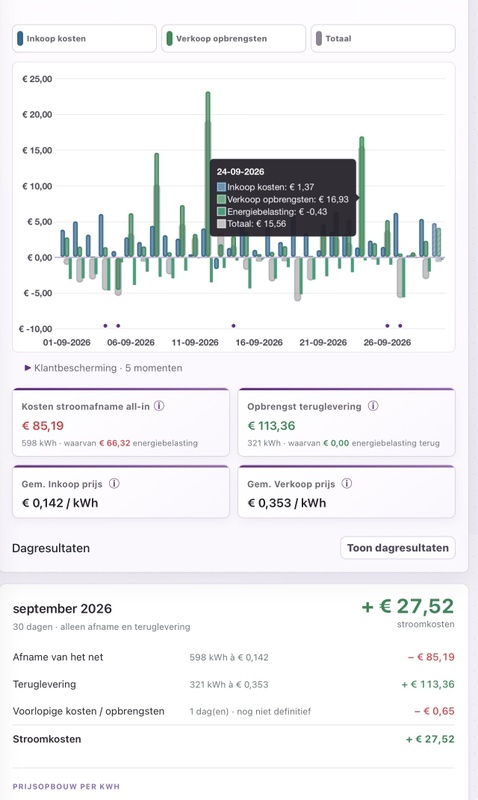
Task: Open info icon beside Gem. Inkoop prijs
Action: (114, 484)
